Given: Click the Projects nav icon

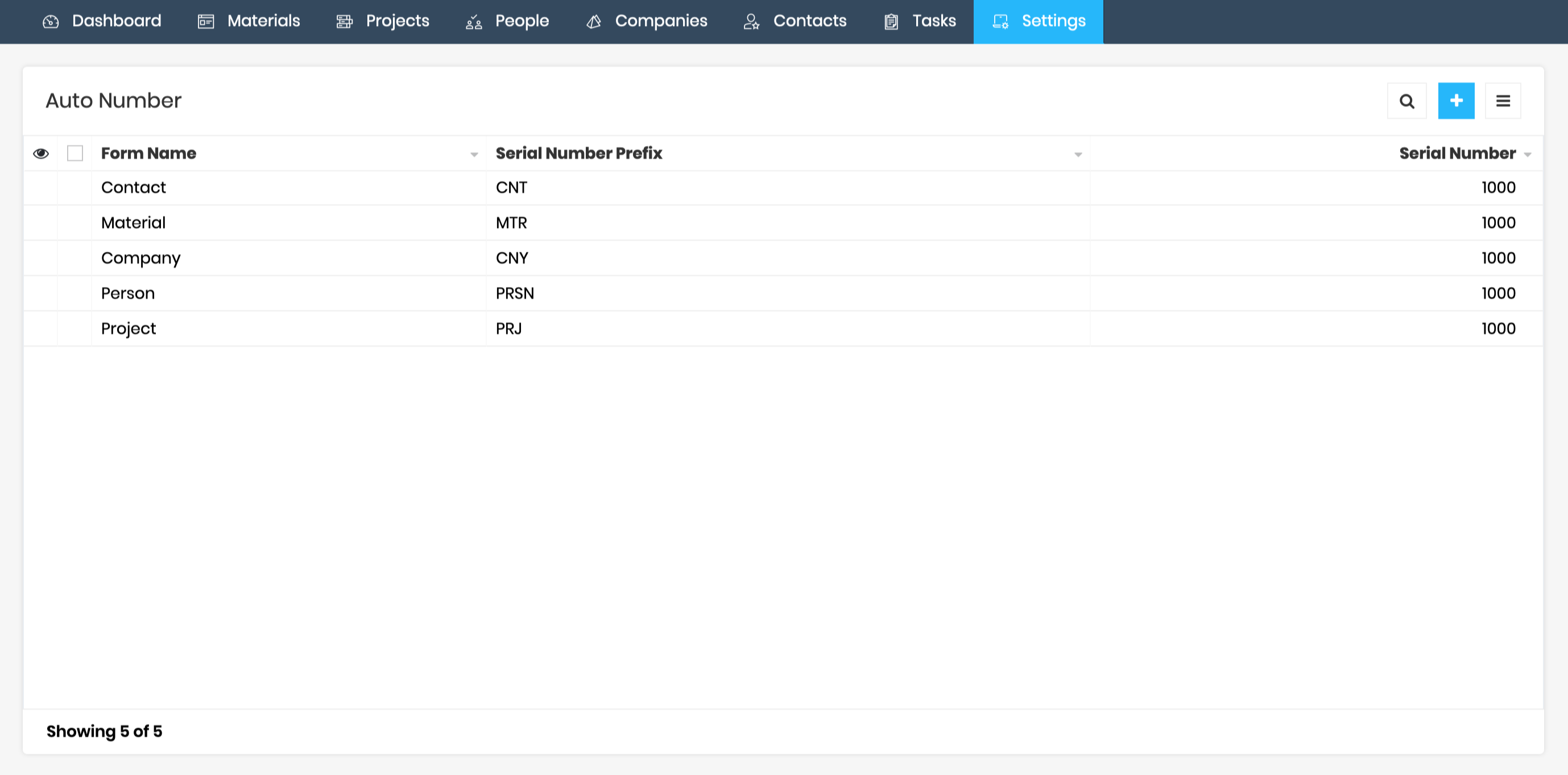Looking at the screenshot, I should click(345, 21).
